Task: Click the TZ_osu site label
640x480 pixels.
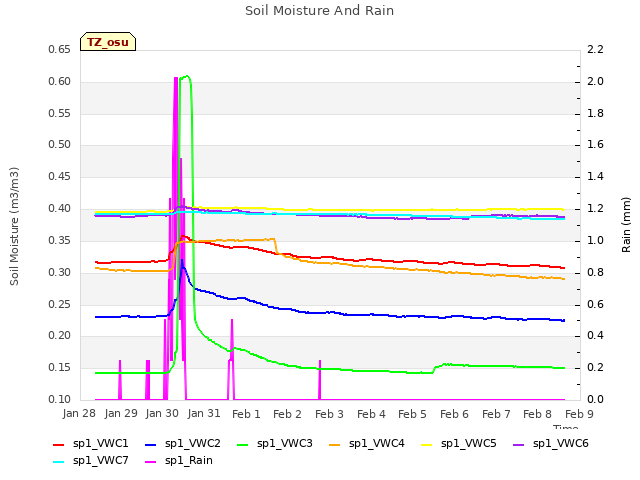Action: [108, 42]
